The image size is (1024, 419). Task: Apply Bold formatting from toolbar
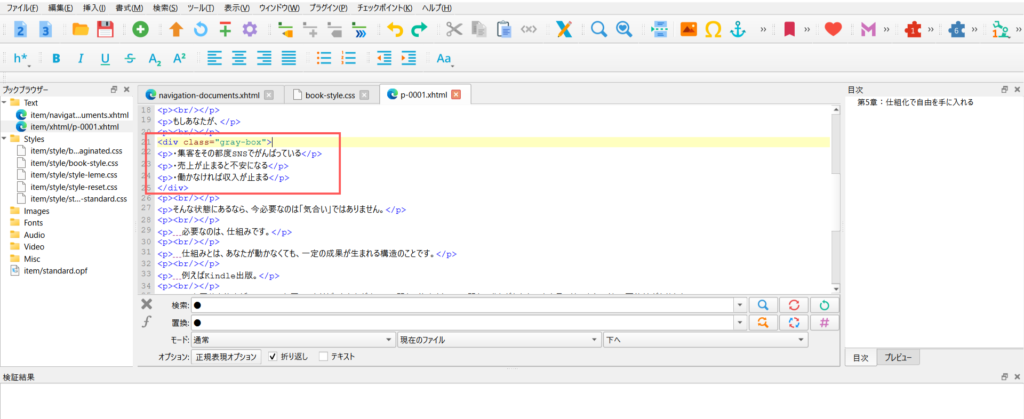pyautogui.click(x=56, y=59)
